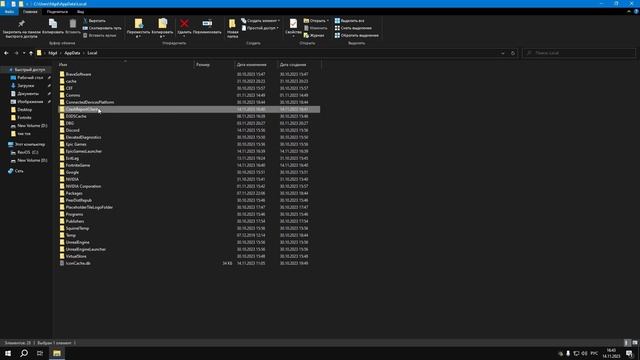Select This PC (Этот компьютер) in sidebar
This screenshot has width=640, height=360.
(27, 144)
